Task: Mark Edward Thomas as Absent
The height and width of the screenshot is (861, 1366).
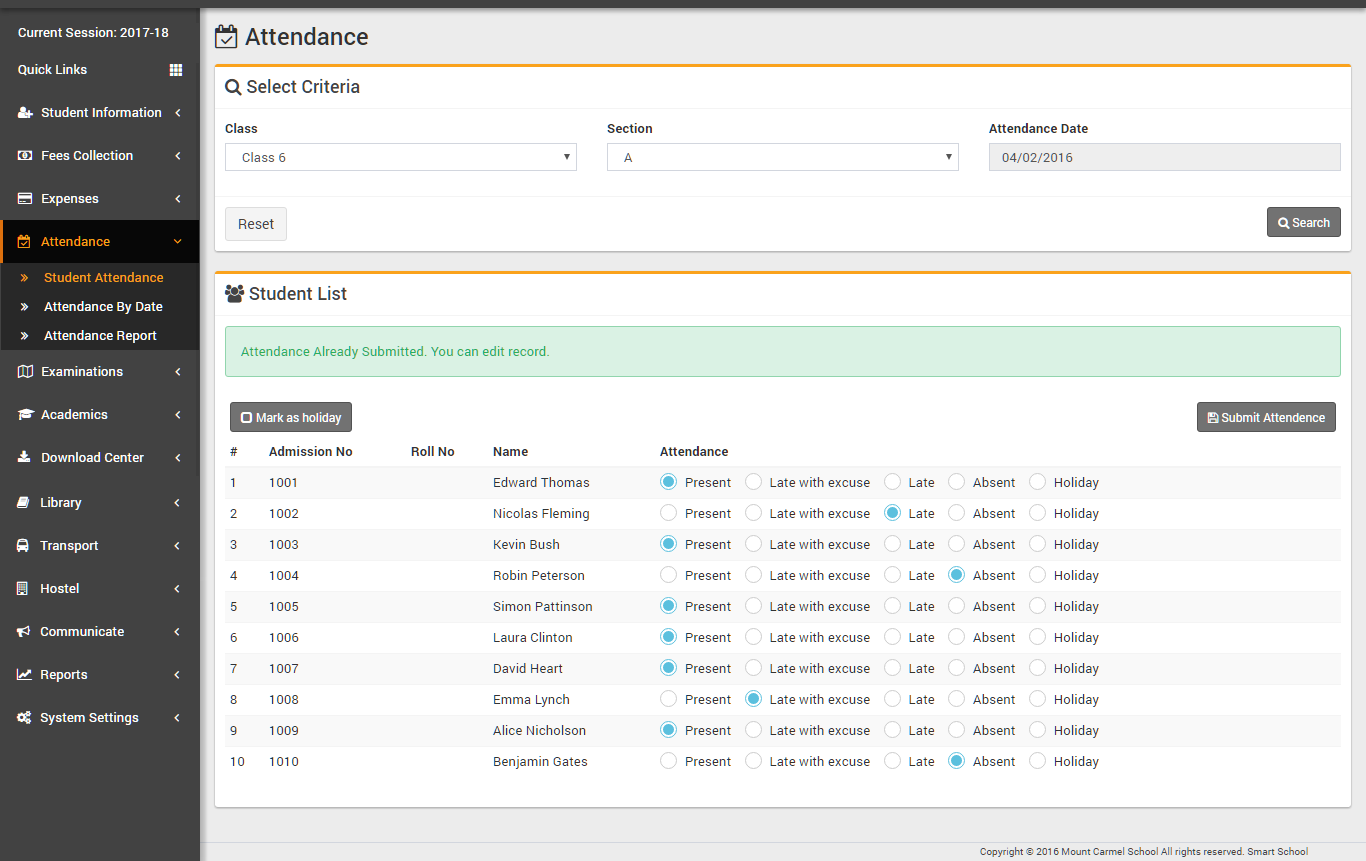Action: 956,482
